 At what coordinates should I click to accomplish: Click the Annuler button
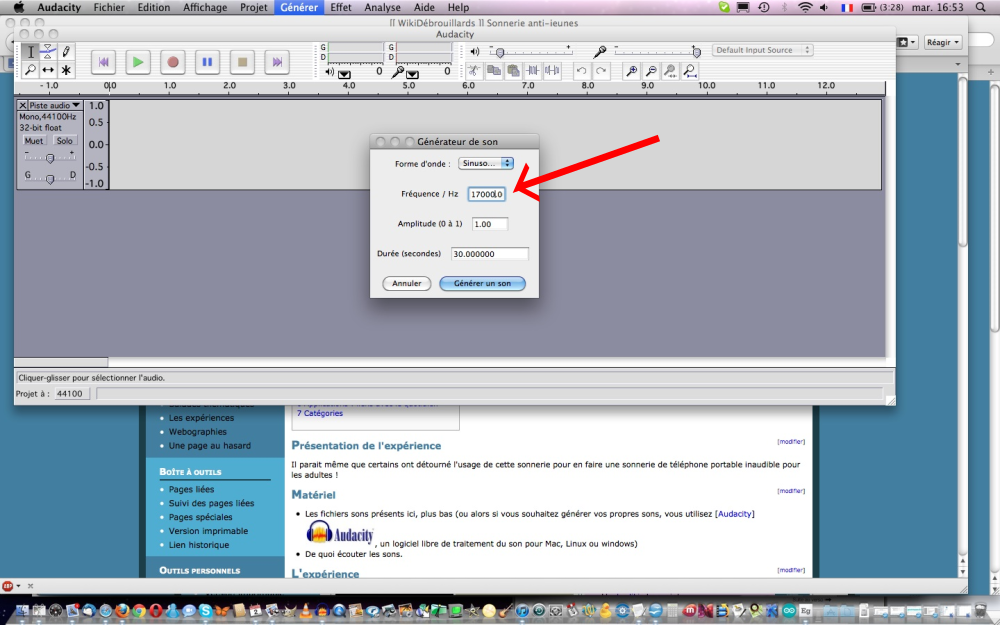(x=406, y=283)
